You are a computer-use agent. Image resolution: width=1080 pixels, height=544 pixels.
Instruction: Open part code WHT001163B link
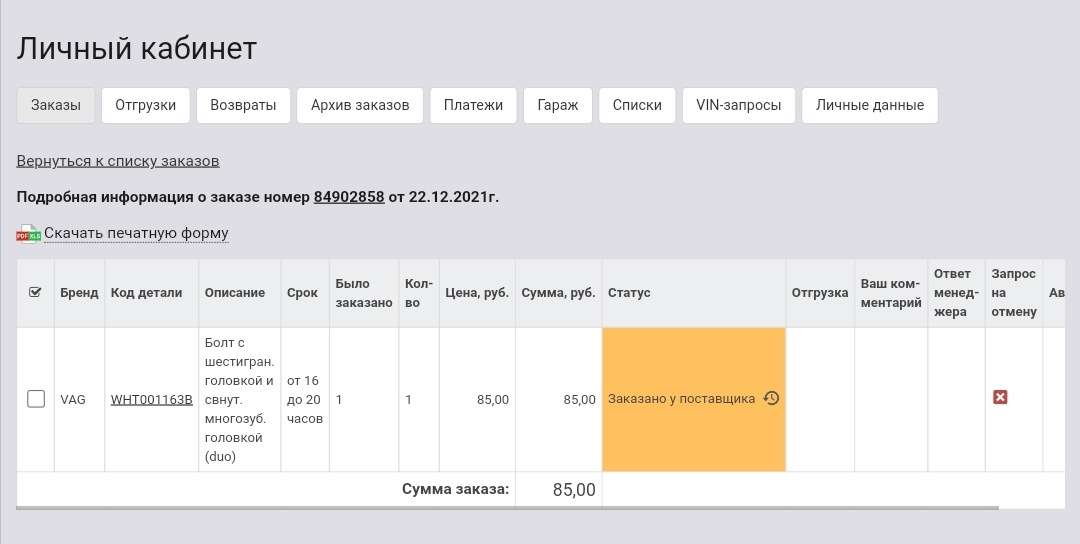click(151, 400)
